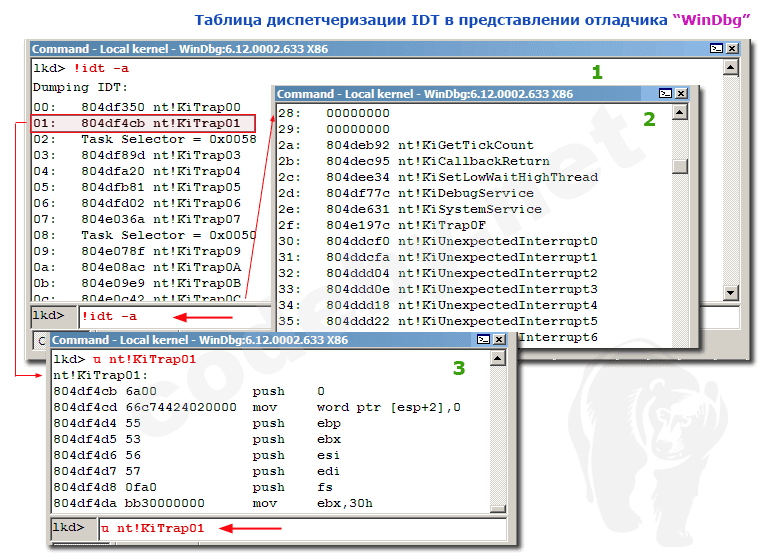The width and height of the screenshot is (770, 560).
Task: Close window 2 listing KiGetTickCount entries
Action: click(681, 93)
